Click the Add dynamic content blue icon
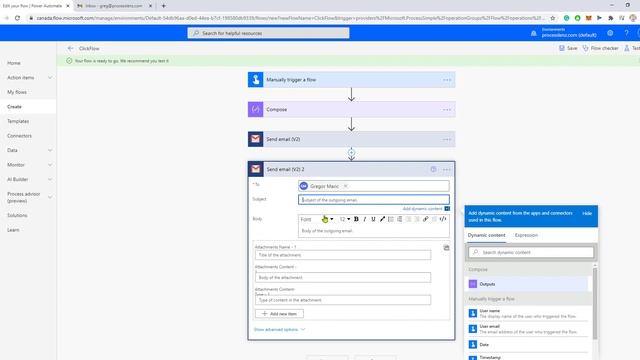 coord(447,209)
